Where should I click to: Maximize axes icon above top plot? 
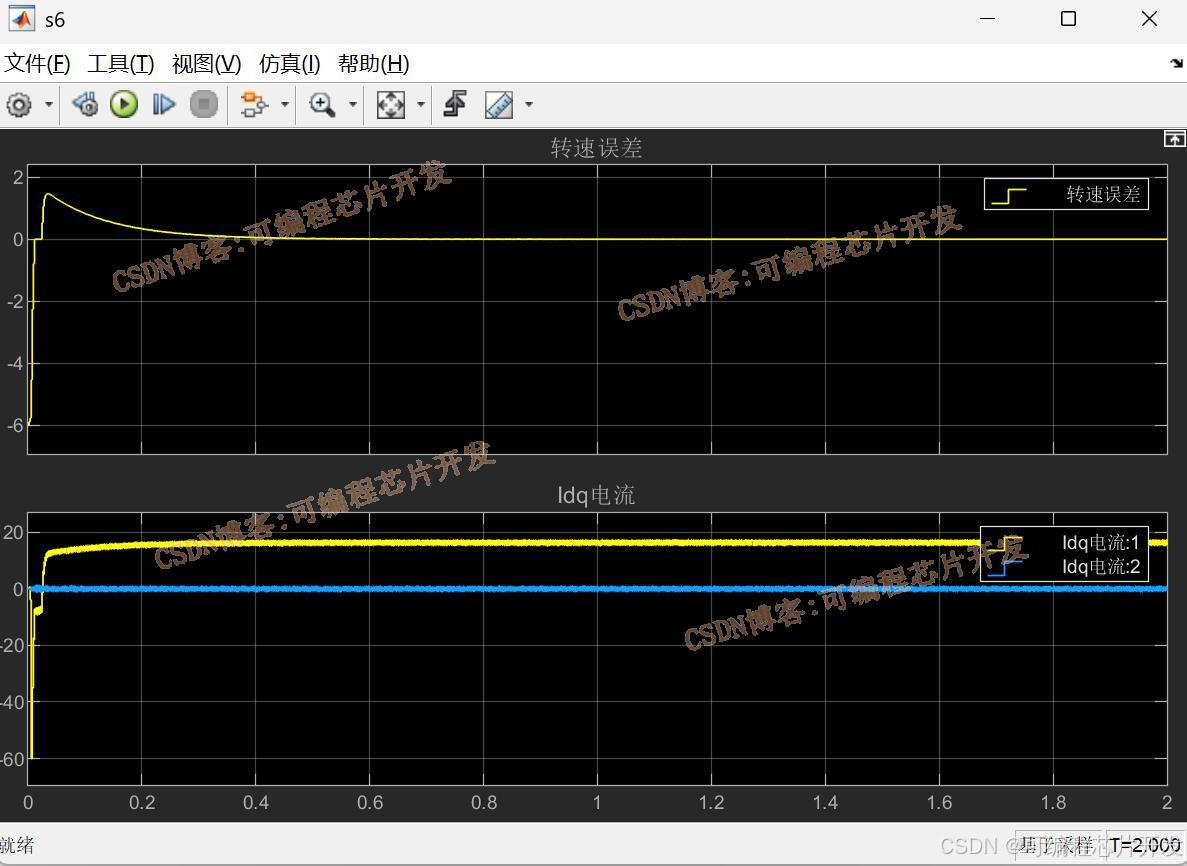click(1174, 139)
